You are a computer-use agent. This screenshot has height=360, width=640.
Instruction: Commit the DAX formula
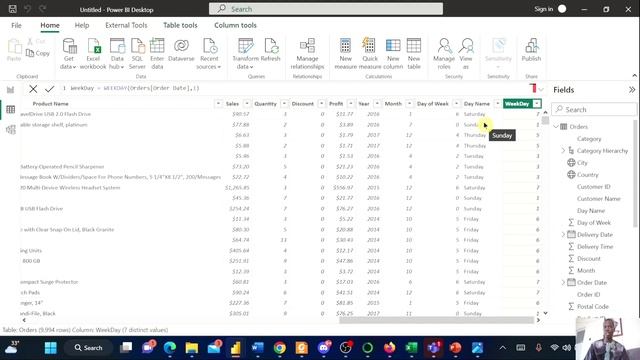(50, 89)
